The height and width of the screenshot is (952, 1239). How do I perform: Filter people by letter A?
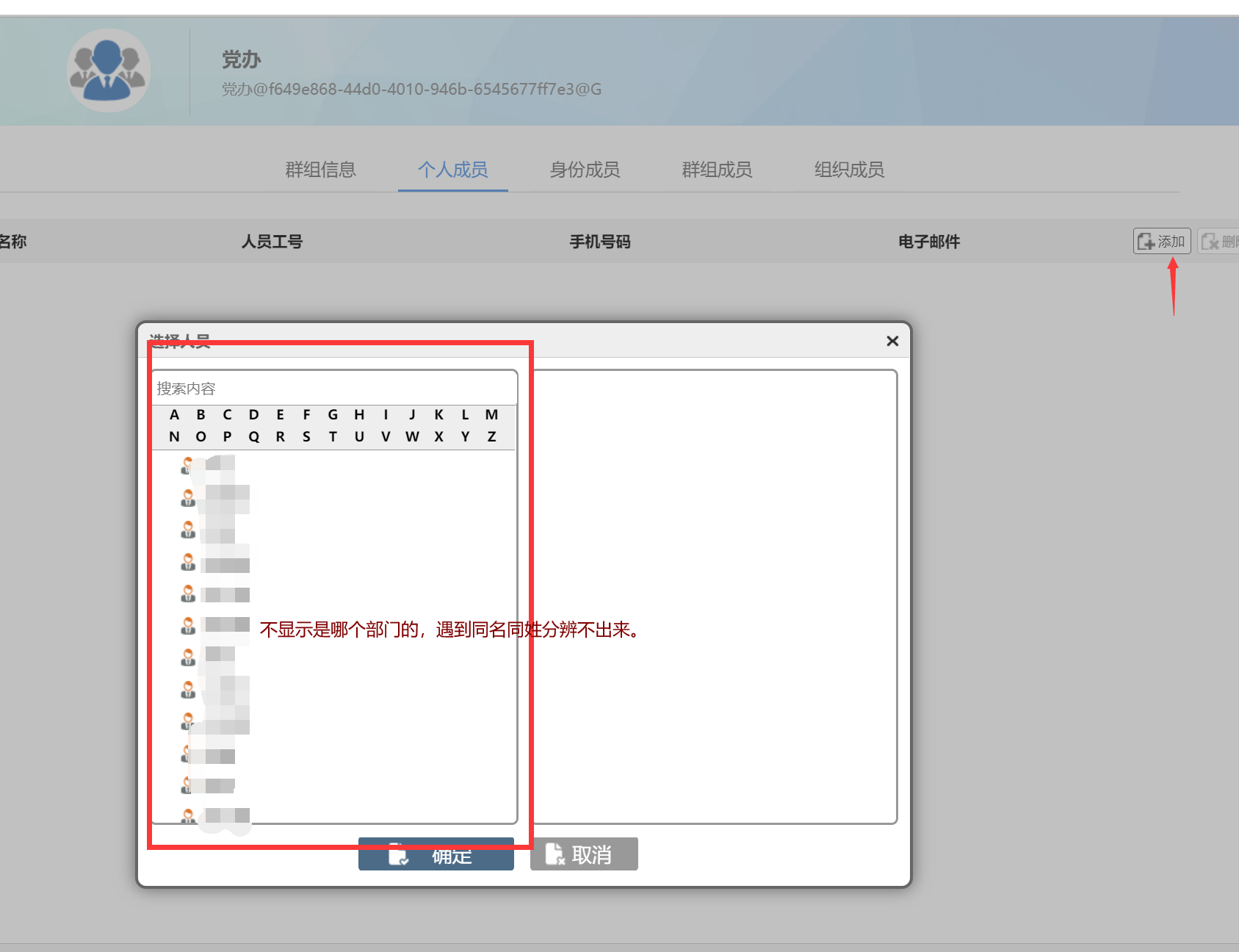click(x=174, y=415)
